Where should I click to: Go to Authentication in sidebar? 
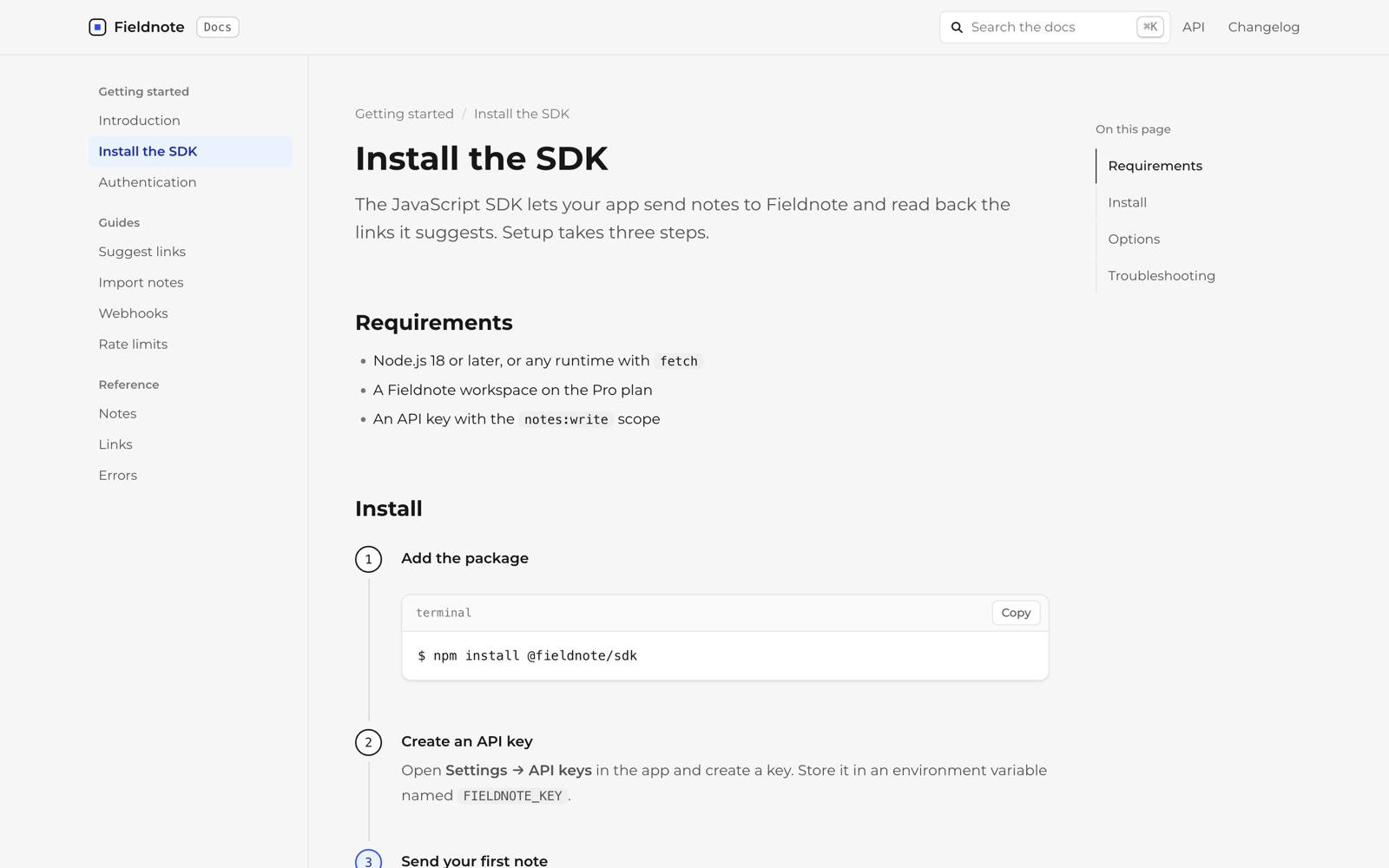tap(190, 182)
